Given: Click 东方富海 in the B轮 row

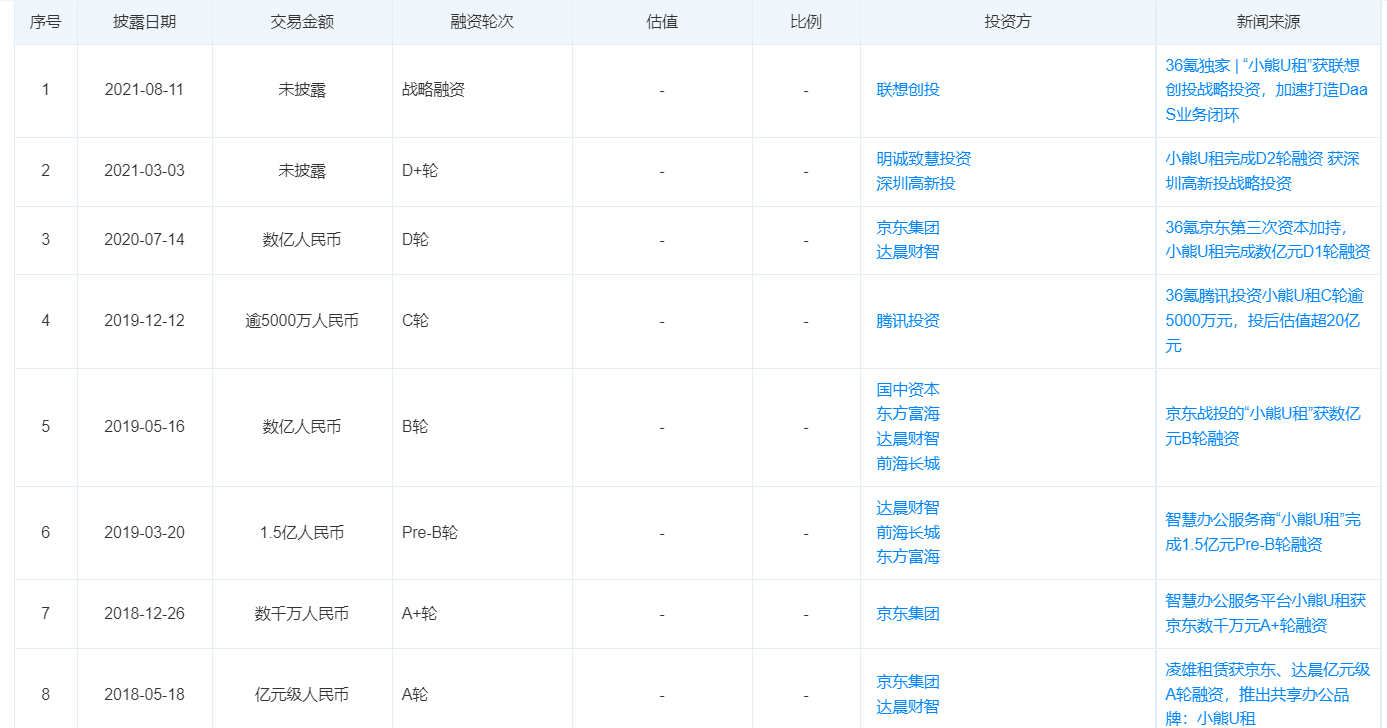Looking at the screenshot, I should 908,414.
